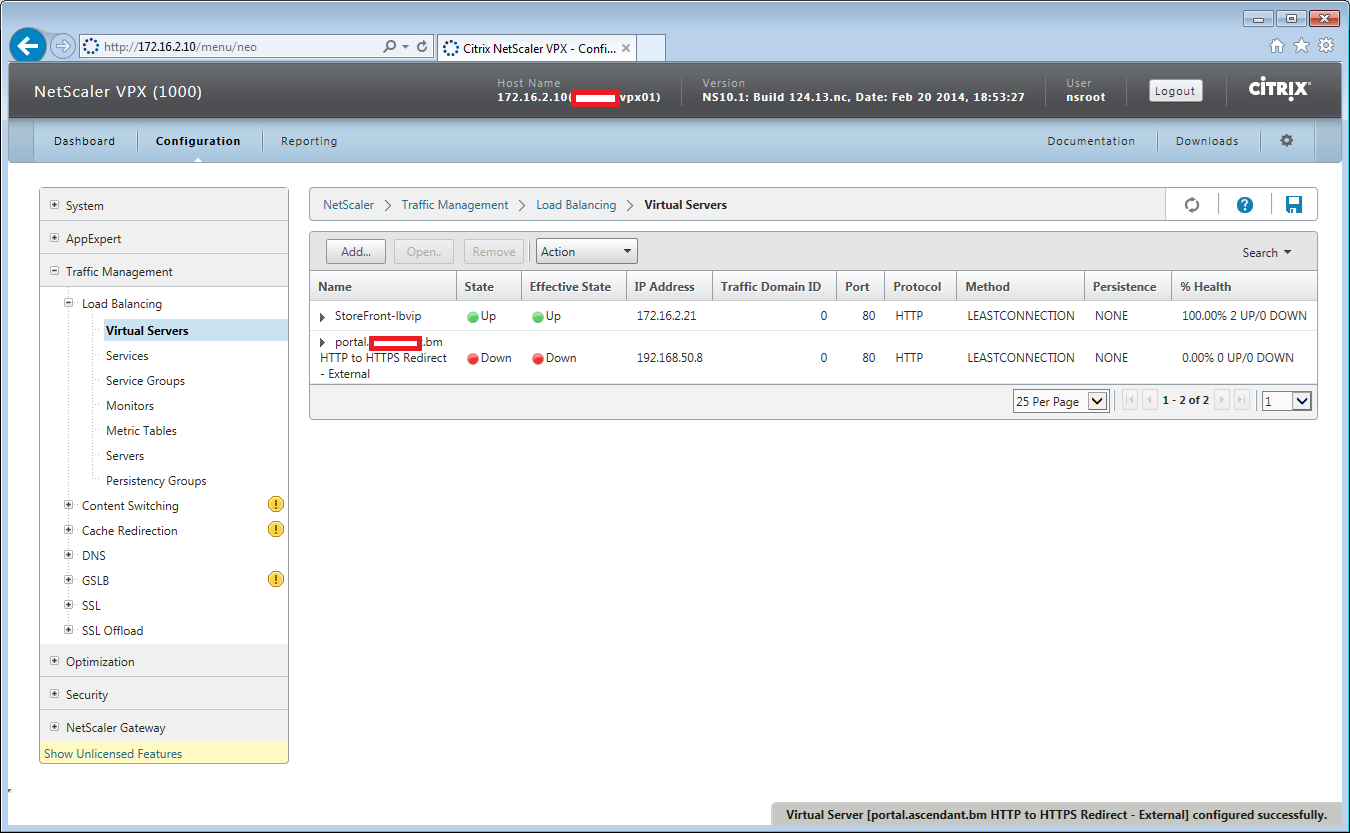The image size is (1350, 833).
Task: Click the red Effective State icon for portal server
Action: tap(538, 359)
